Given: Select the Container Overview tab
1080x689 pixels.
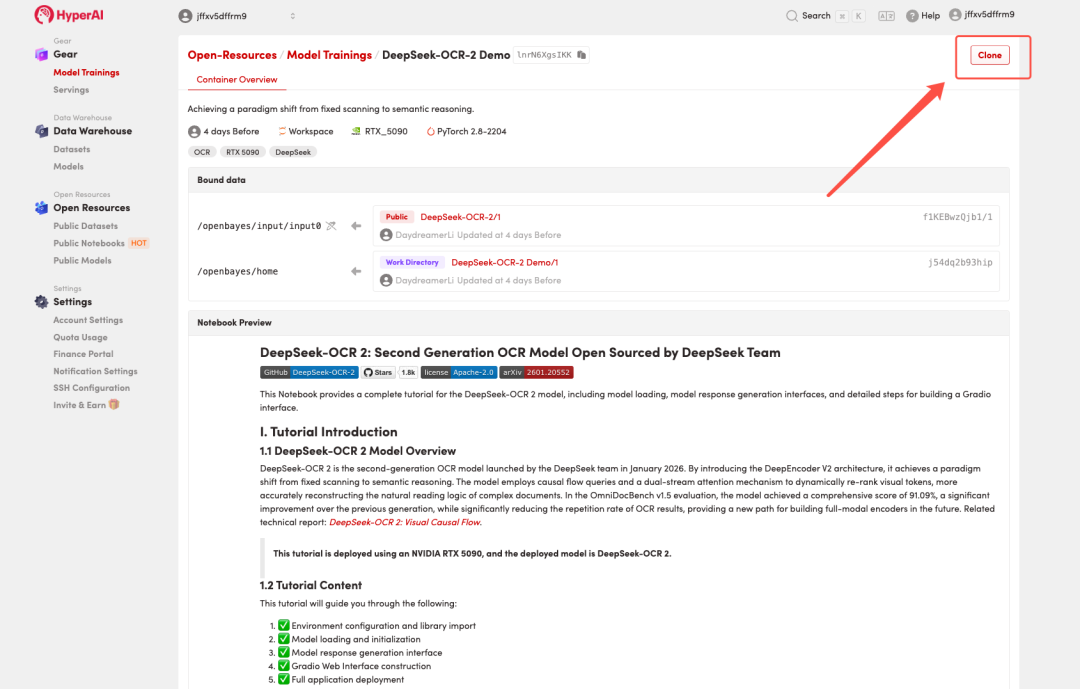Looking at the screenshot, I should click(x=237, y=80).
